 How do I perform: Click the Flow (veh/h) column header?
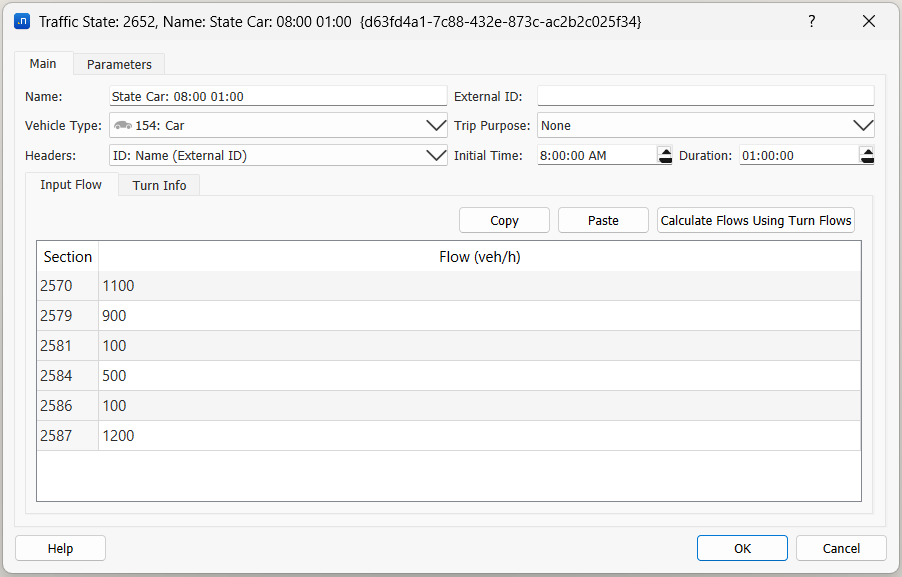tap(479, 257)
